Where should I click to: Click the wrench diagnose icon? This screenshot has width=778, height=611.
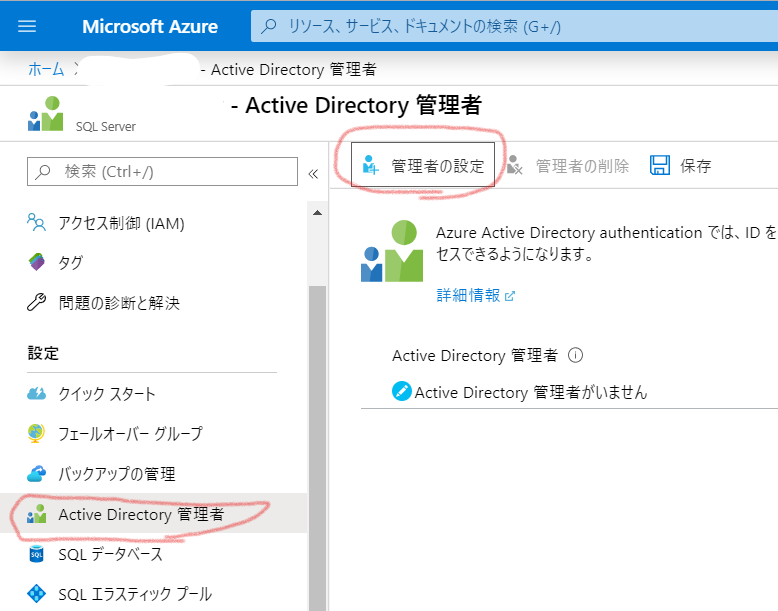click(36, 302)
